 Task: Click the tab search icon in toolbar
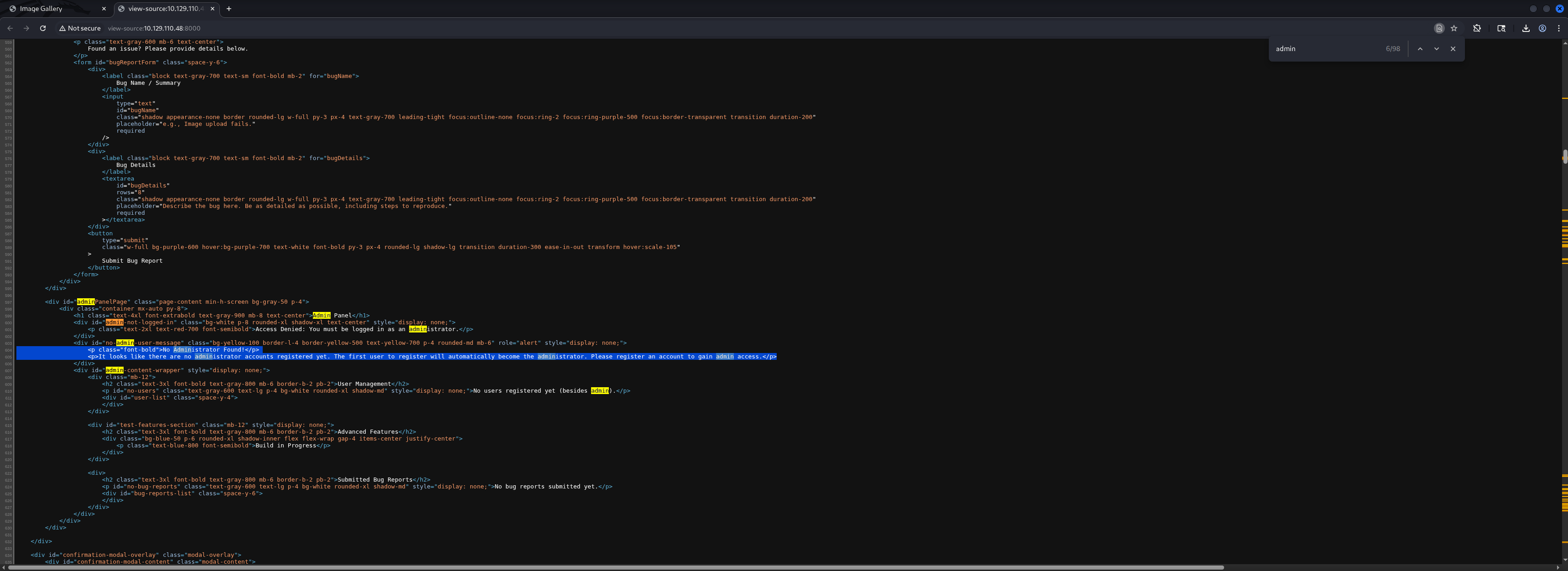click(1501, 28)
